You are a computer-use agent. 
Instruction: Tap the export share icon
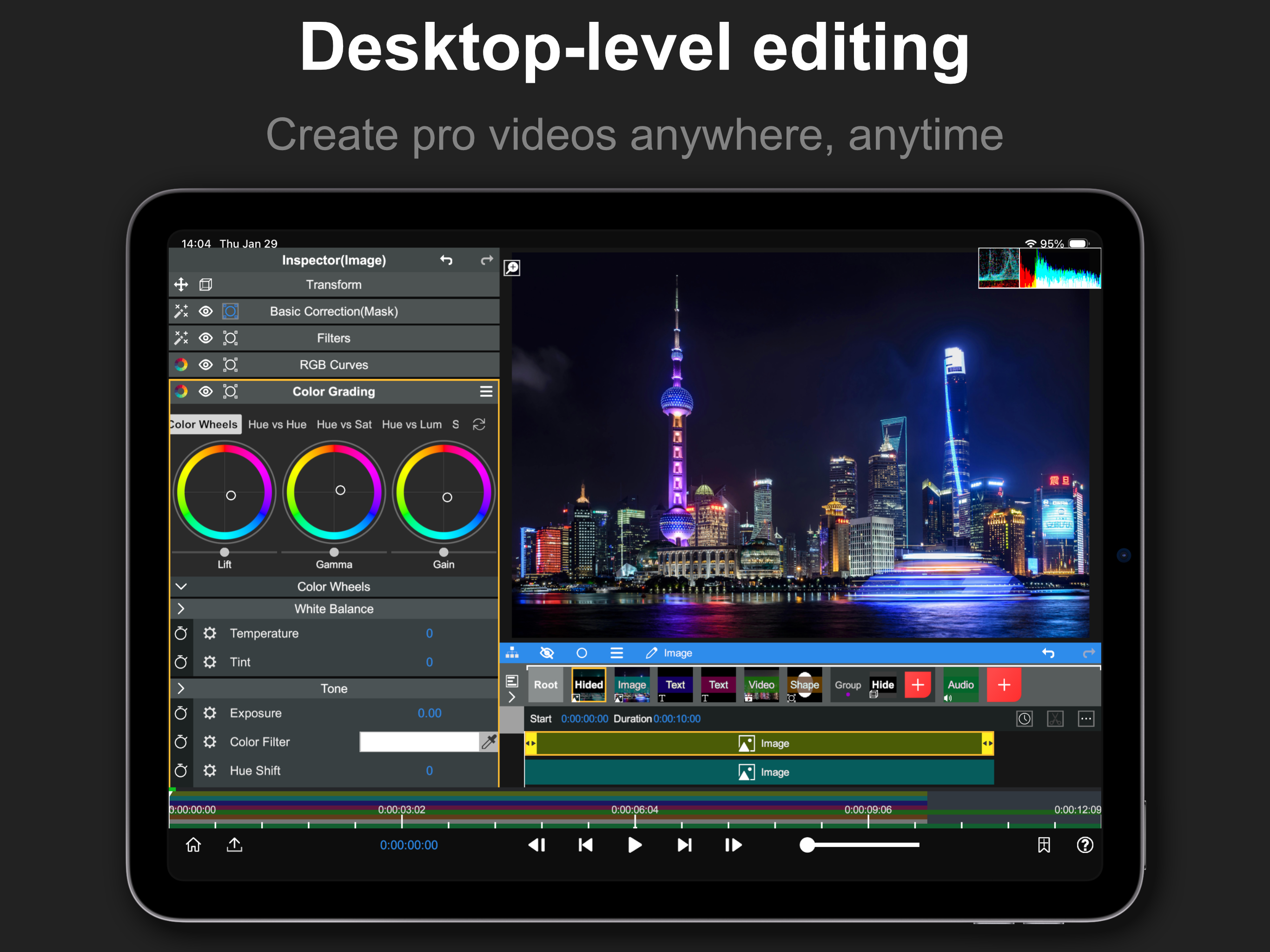tap(234, 845)
